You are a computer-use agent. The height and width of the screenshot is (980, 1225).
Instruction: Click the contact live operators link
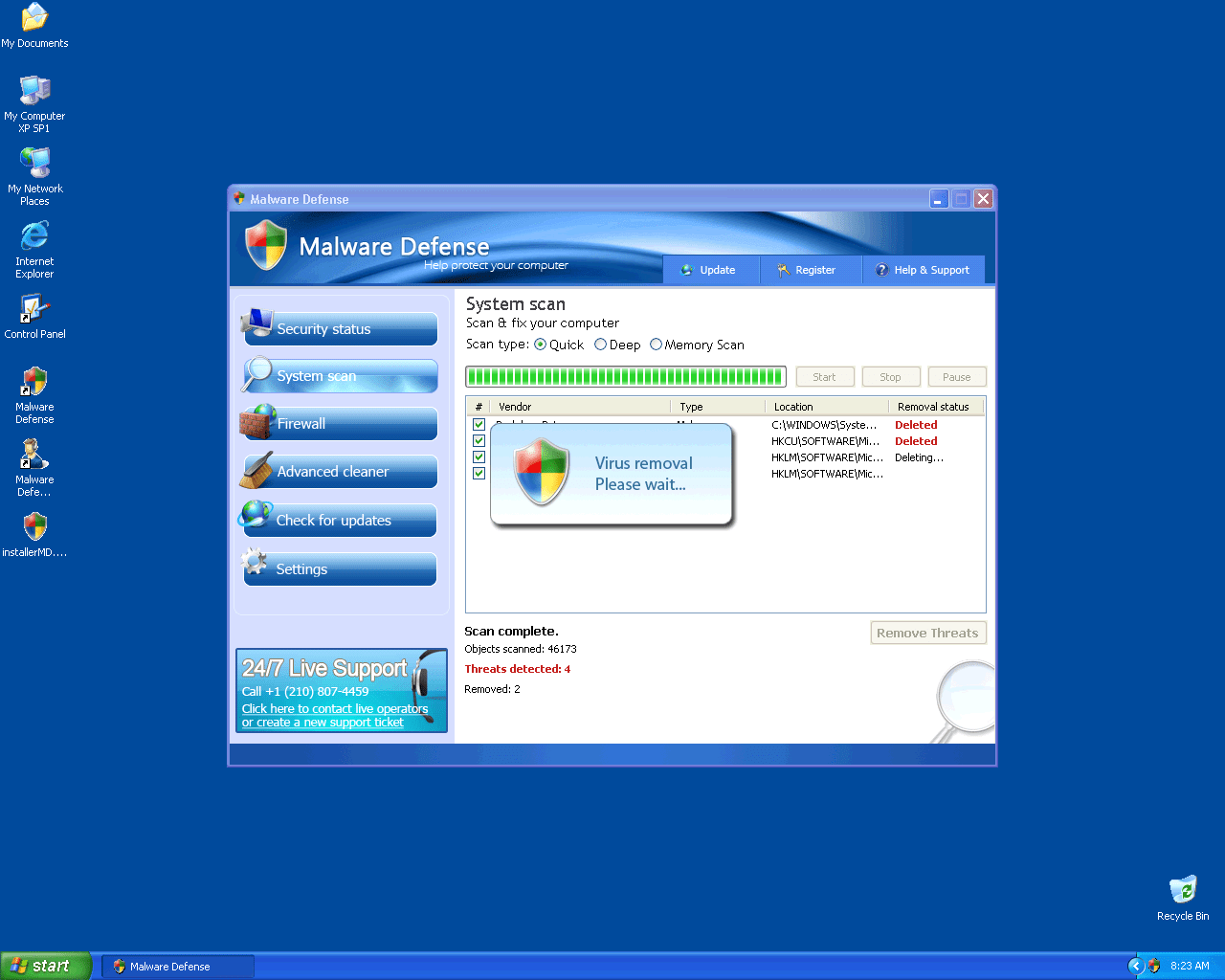335,709
